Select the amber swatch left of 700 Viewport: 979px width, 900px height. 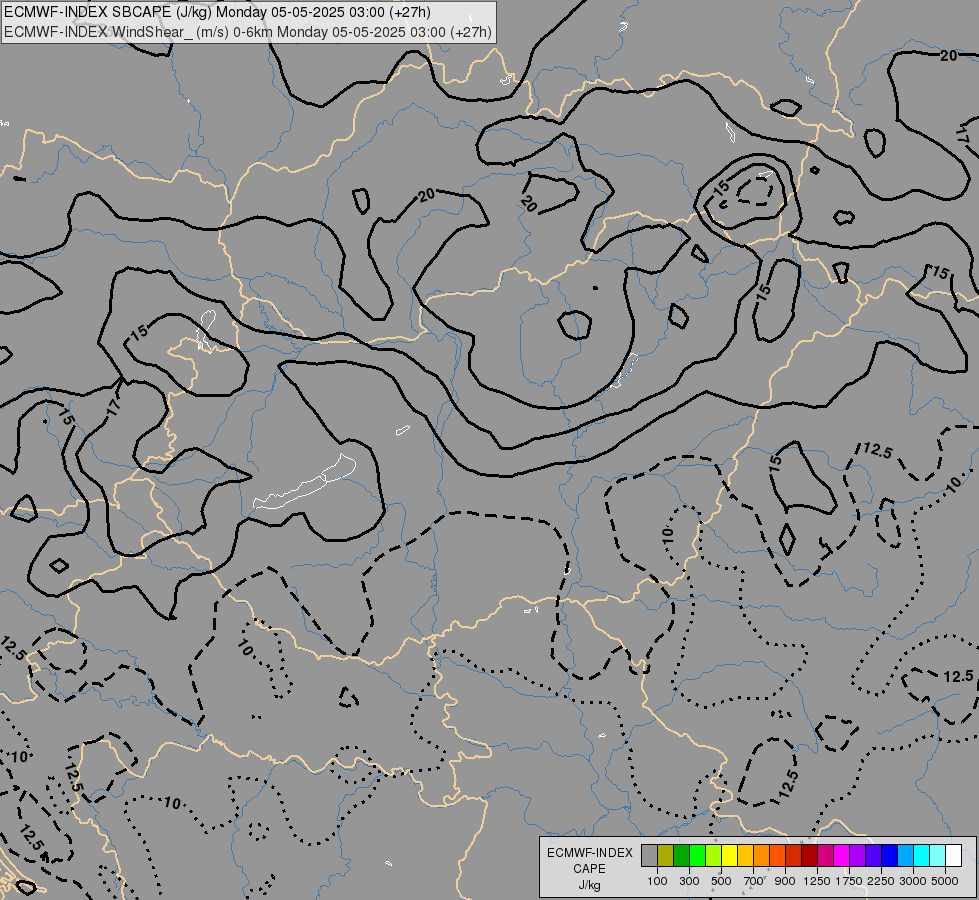745,856
